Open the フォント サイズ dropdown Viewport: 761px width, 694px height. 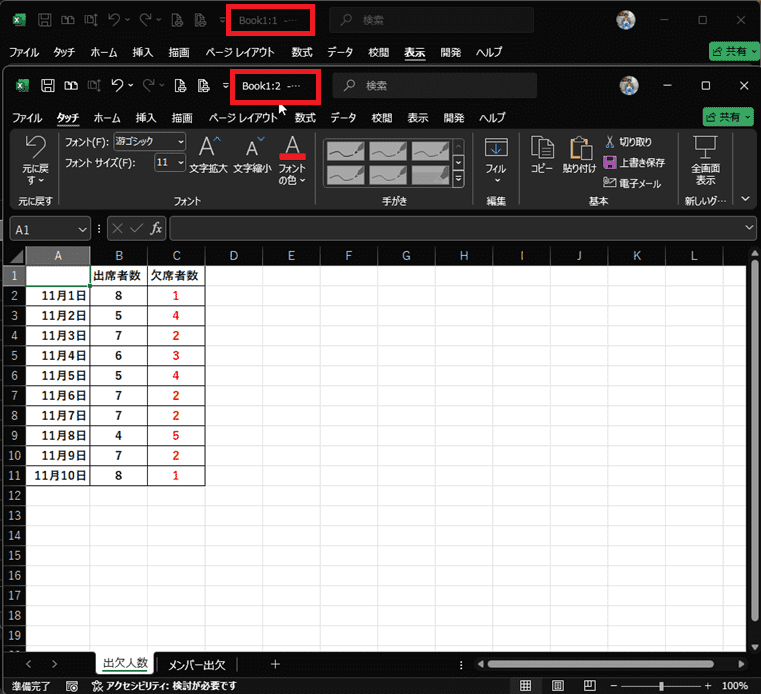(x=180, y=162)
